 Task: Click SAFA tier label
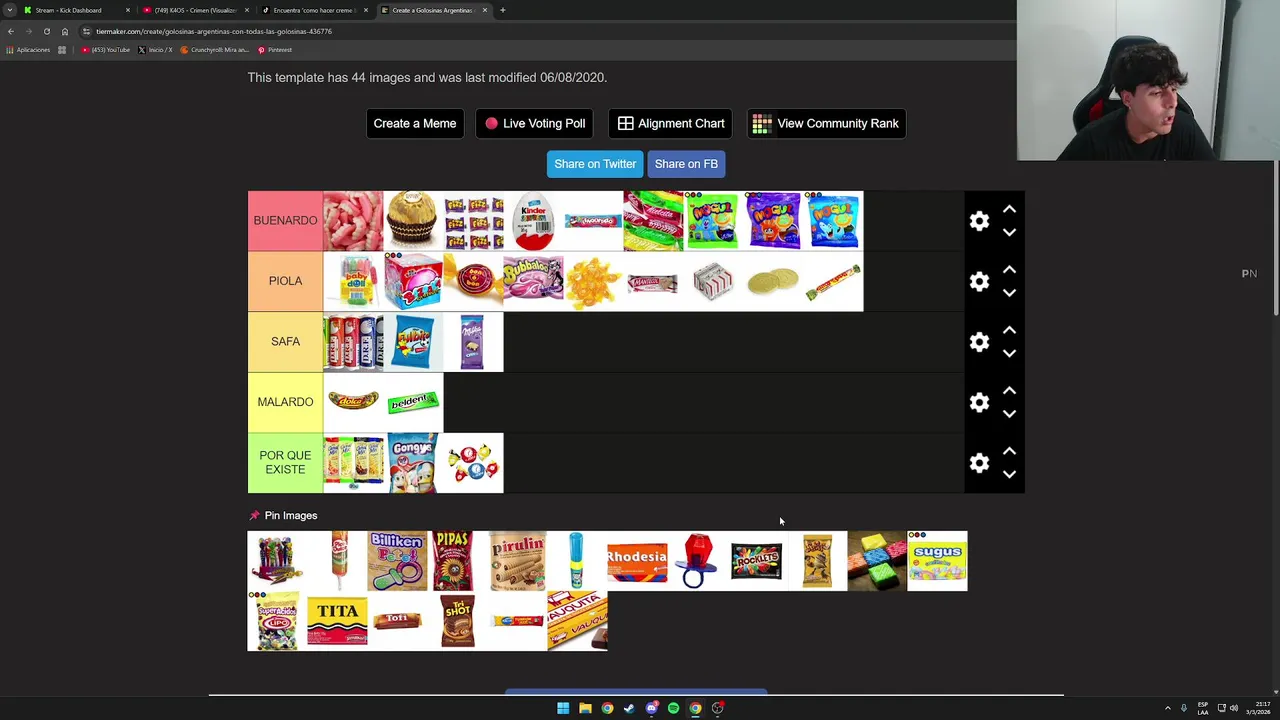(285, 341)
